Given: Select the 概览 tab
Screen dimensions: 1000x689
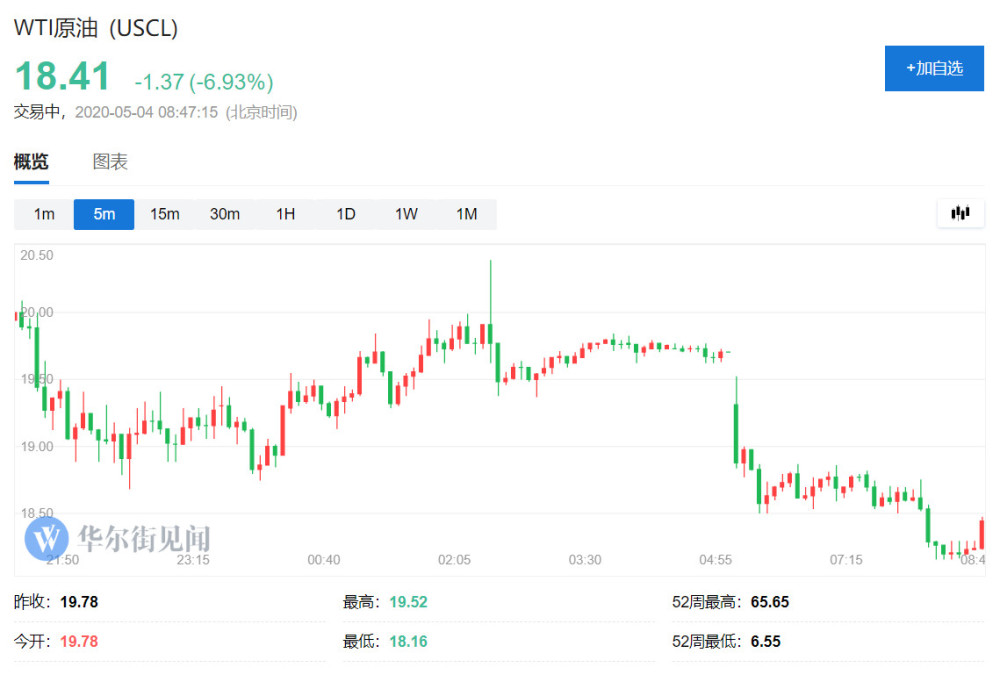Looking at the screenshot, I should click(31, 162).
